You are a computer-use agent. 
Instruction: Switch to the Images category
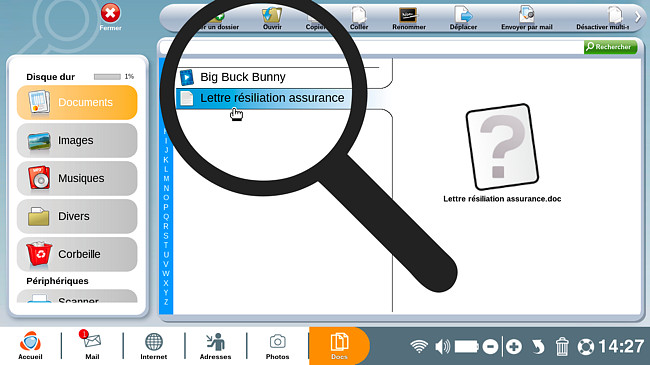coord(77,141)
